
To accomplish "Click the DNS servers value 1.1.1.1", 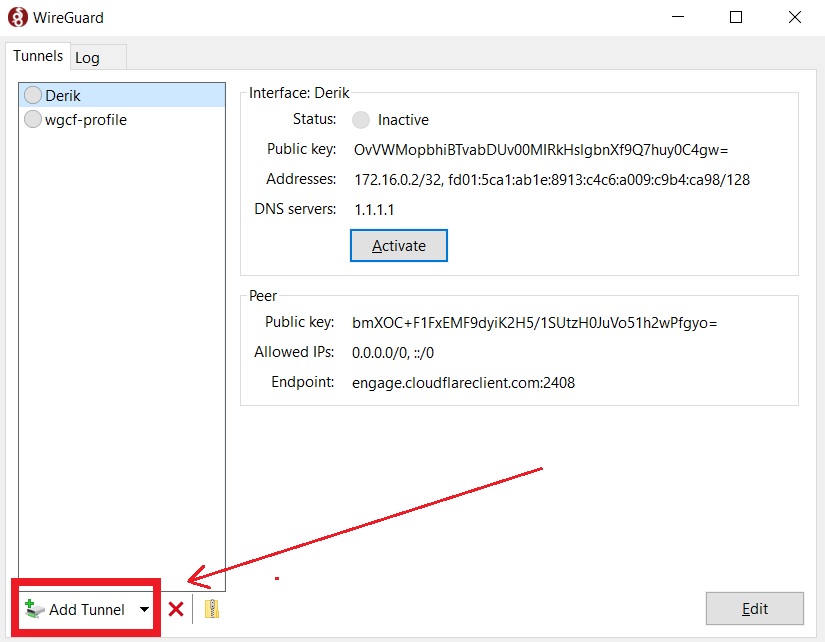I will point(375,210).
